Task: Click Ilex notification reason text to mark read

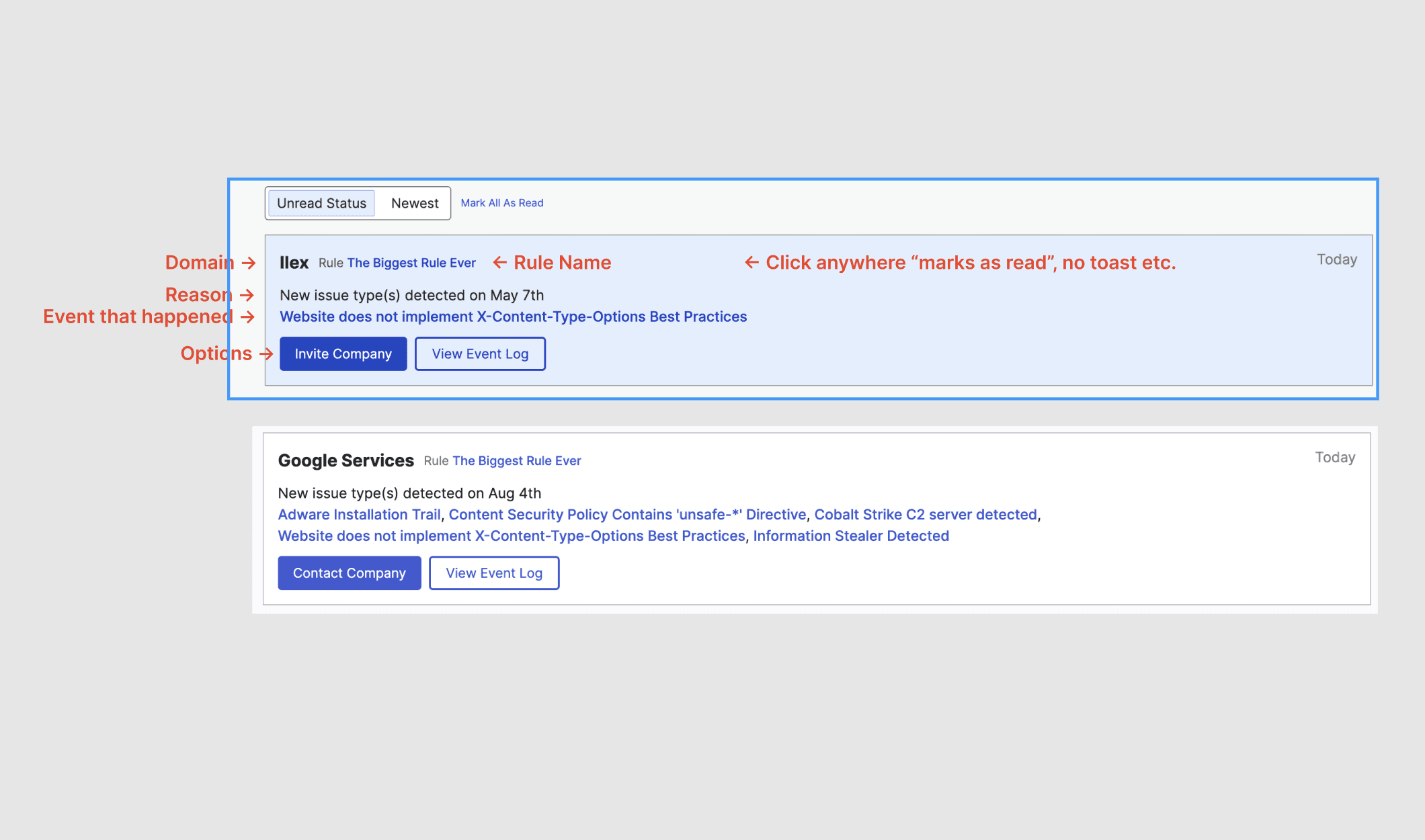Action: 411,296
